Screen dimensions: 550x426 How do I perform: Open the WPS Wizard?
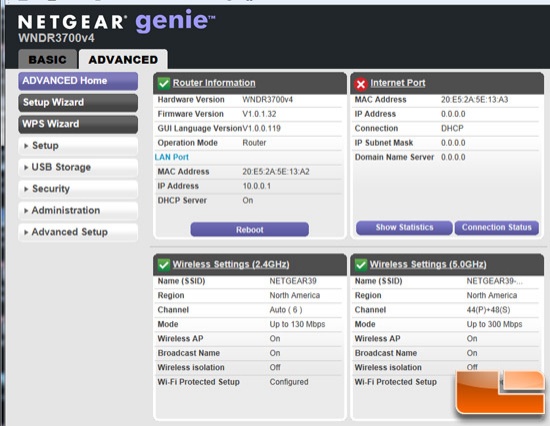tap(78, 124)
